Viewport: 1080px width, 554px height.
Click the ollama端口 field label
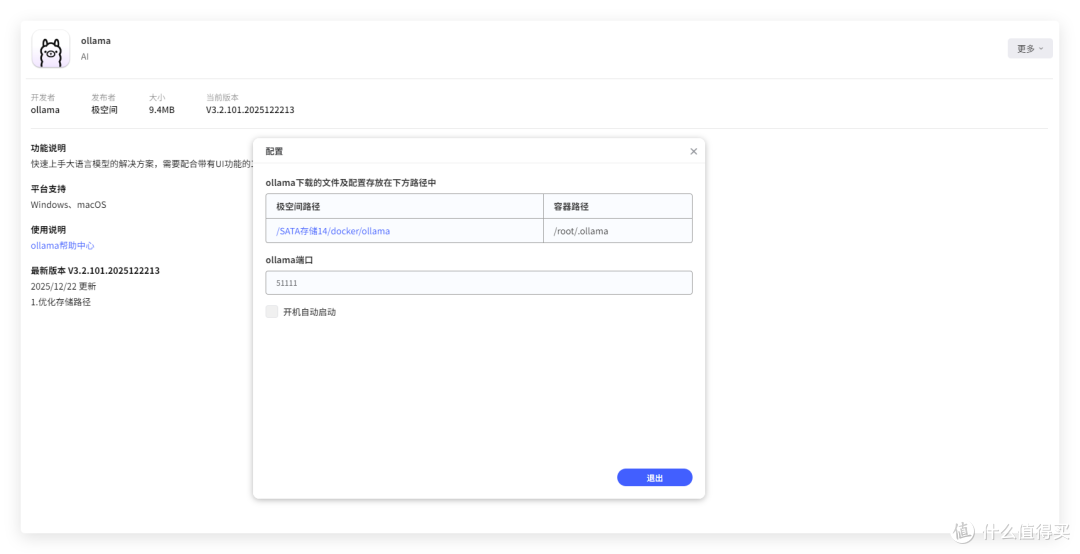[x=289, y=260]
